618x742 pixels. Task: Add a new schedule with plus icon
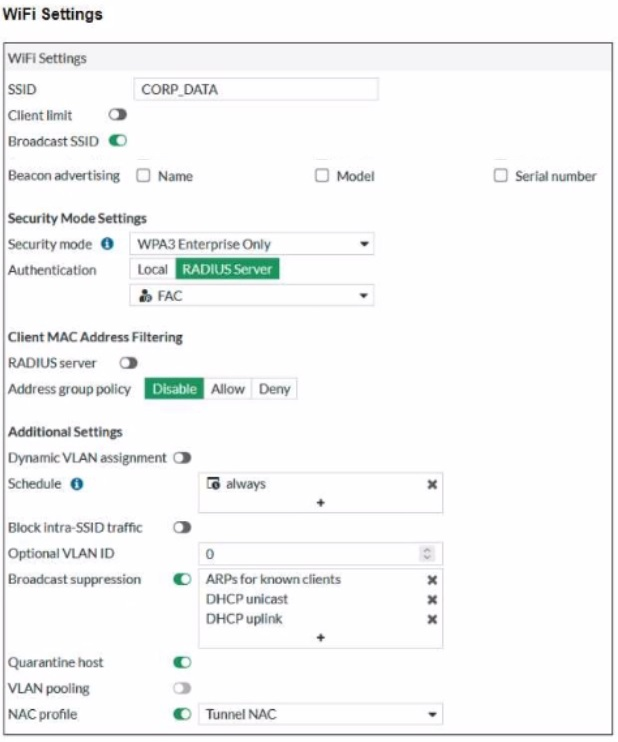(x=321, y=503)
